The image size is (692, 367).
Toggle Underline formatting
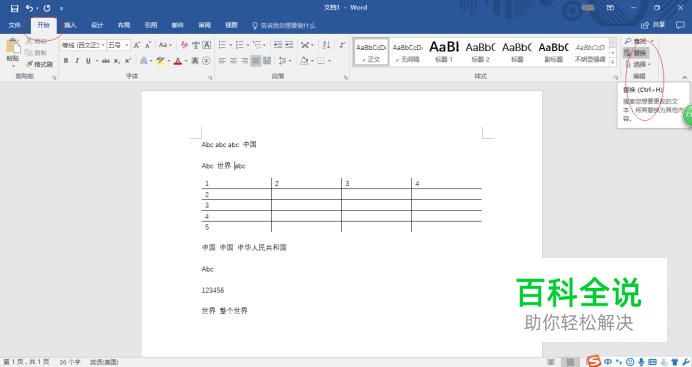pos(88,61)
